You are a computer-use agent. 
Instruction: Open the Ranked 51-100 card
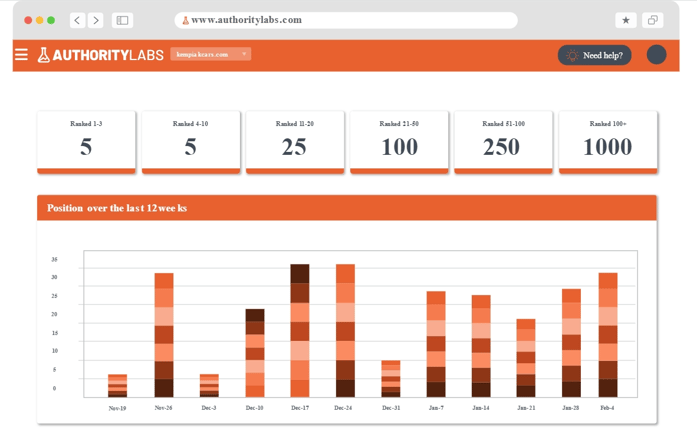[x=503, y=142]
